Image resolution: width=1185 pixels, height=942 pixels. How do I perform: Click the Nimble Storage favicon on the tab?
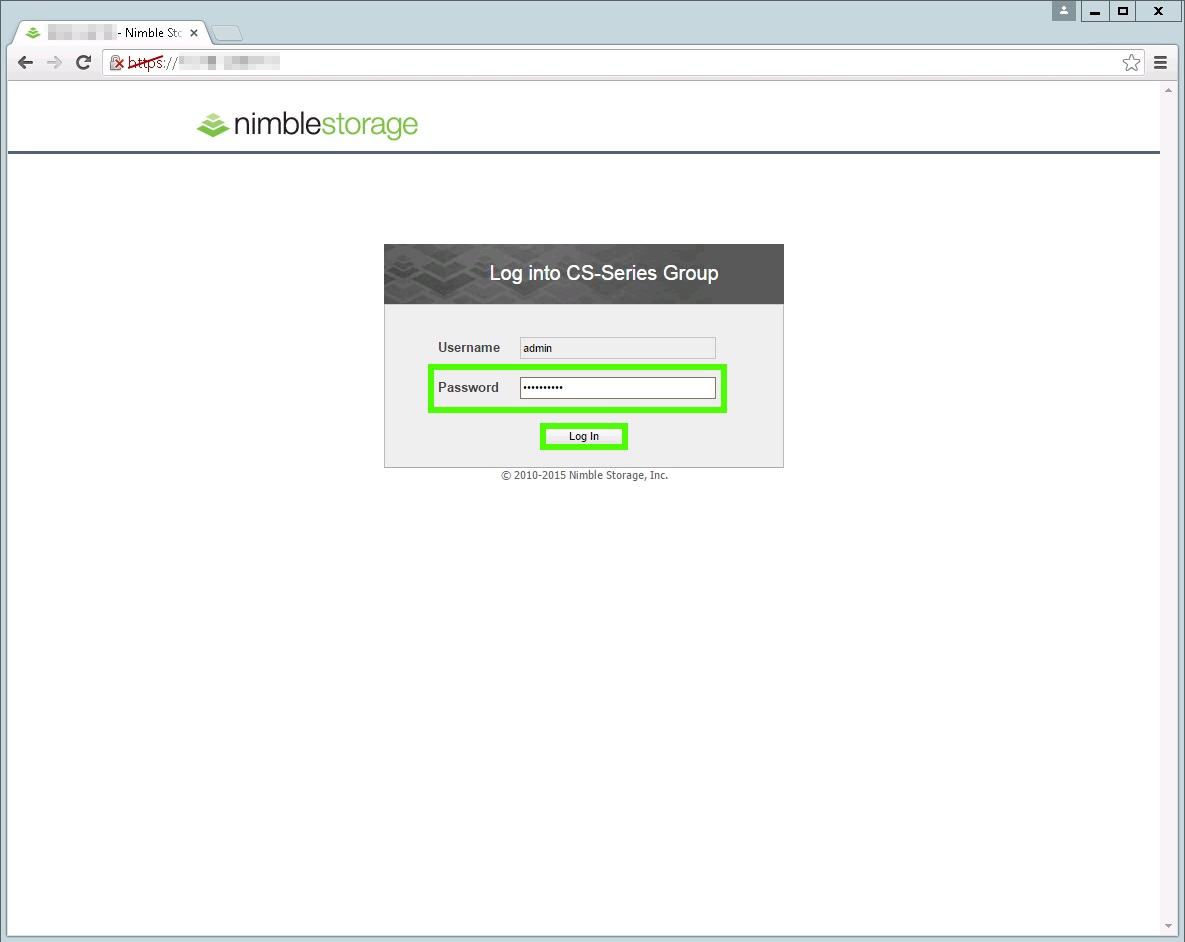point(33,32)
